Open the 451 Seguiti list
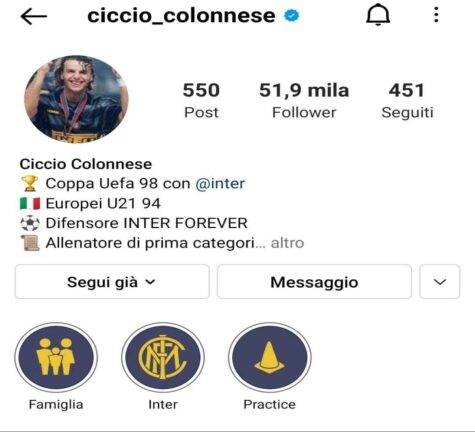The height and width of the screenshot is (432, 475). 407,100
